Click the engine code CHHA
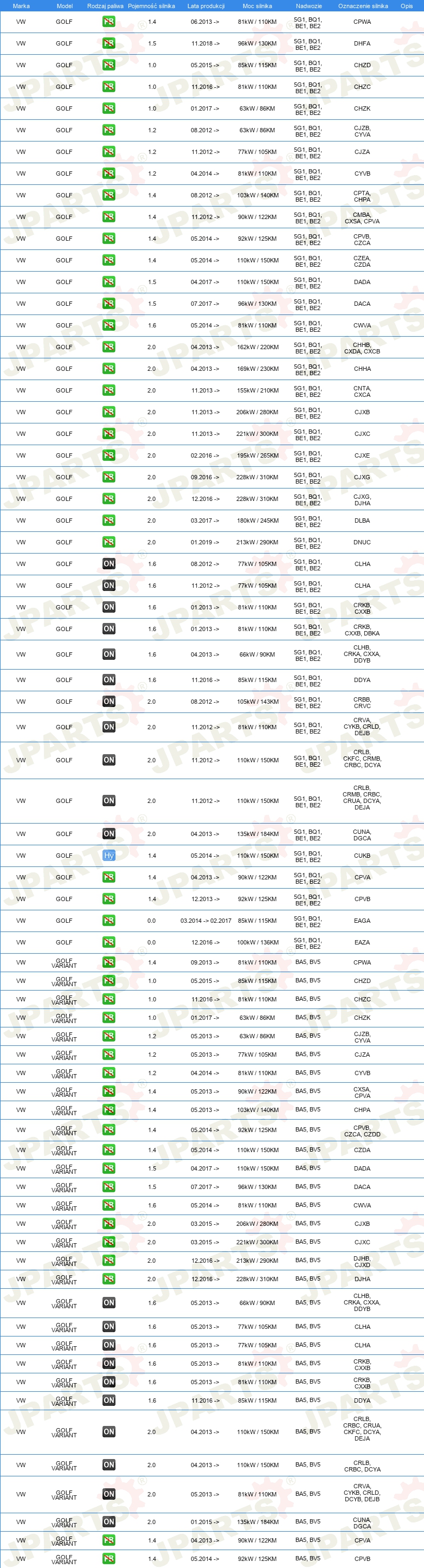 click(x=362, y=369)
